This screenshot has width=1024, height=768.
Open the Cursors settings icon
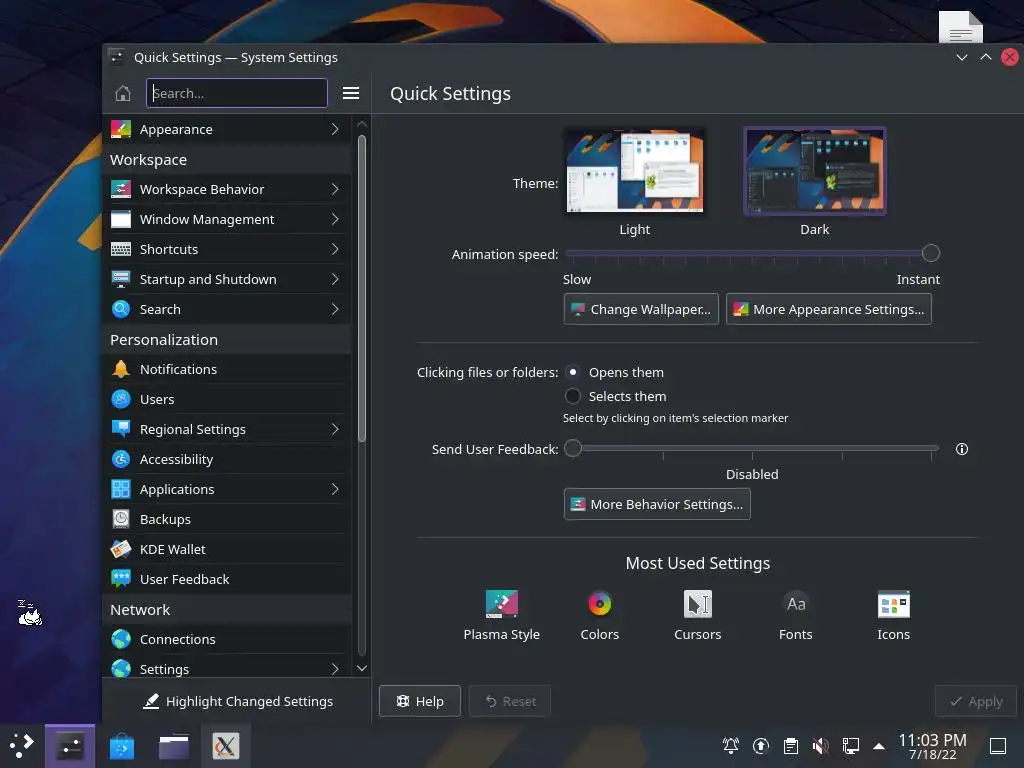pyautogui.click(x=697, y=604)
